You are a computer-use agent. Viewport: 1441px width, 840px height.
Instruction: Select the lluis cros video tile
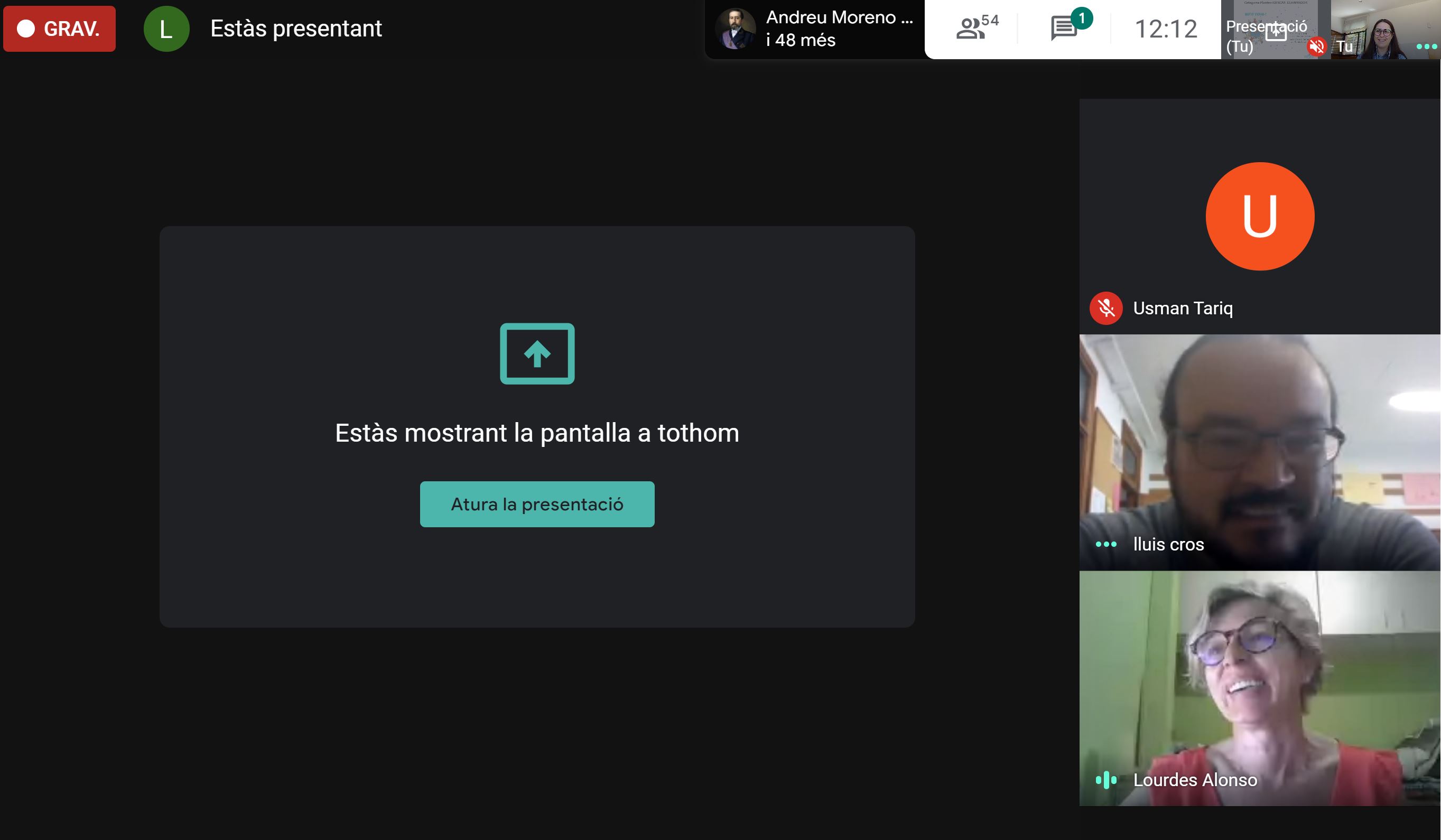click(1258, 446)
